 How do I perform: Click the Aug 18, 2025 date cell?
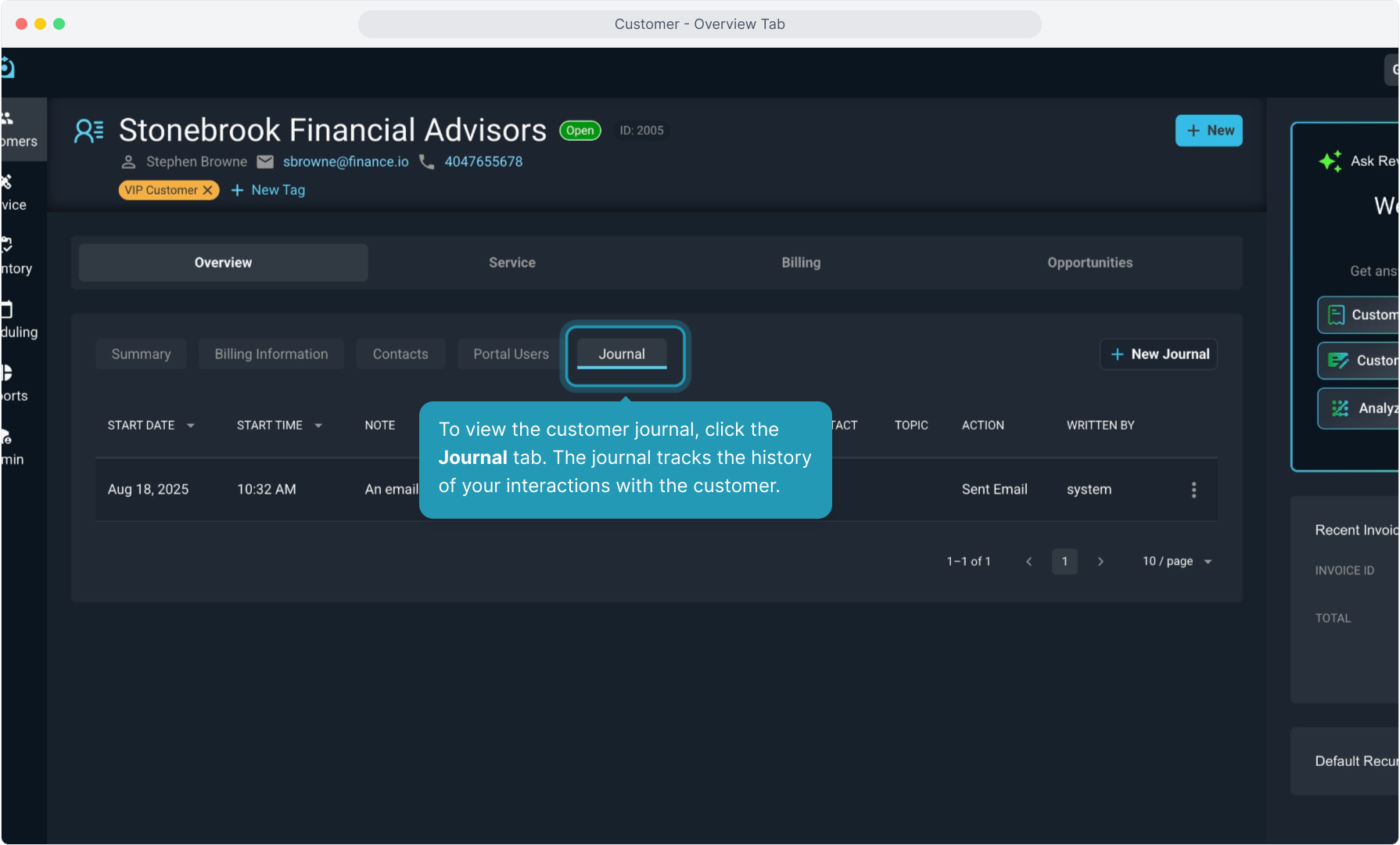[149, 490]
